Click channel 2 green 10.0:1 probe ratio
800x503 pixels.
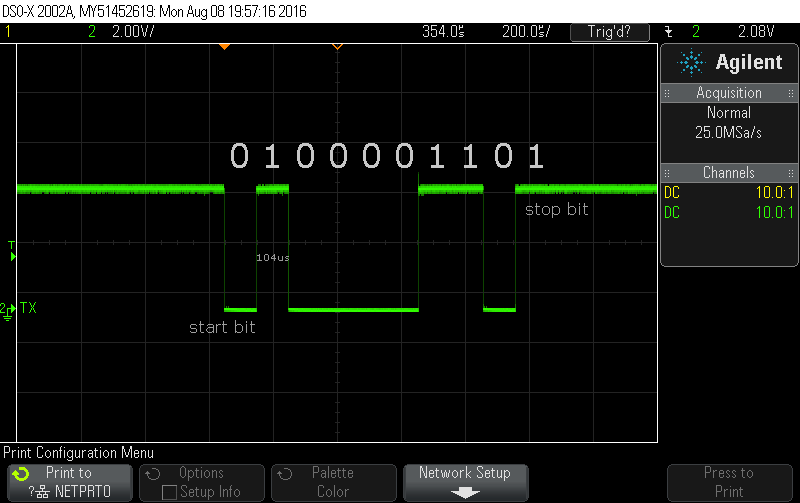click(774, 212)
